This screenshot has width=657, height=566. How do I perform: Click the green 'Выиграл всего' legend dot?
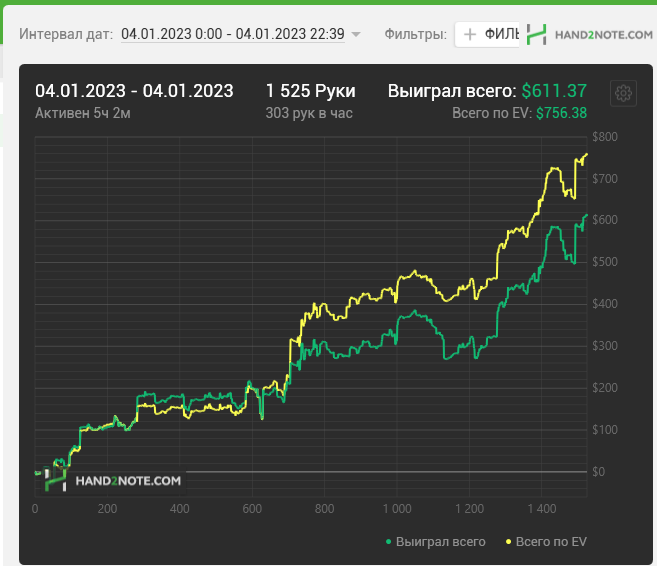click(388, 542)
